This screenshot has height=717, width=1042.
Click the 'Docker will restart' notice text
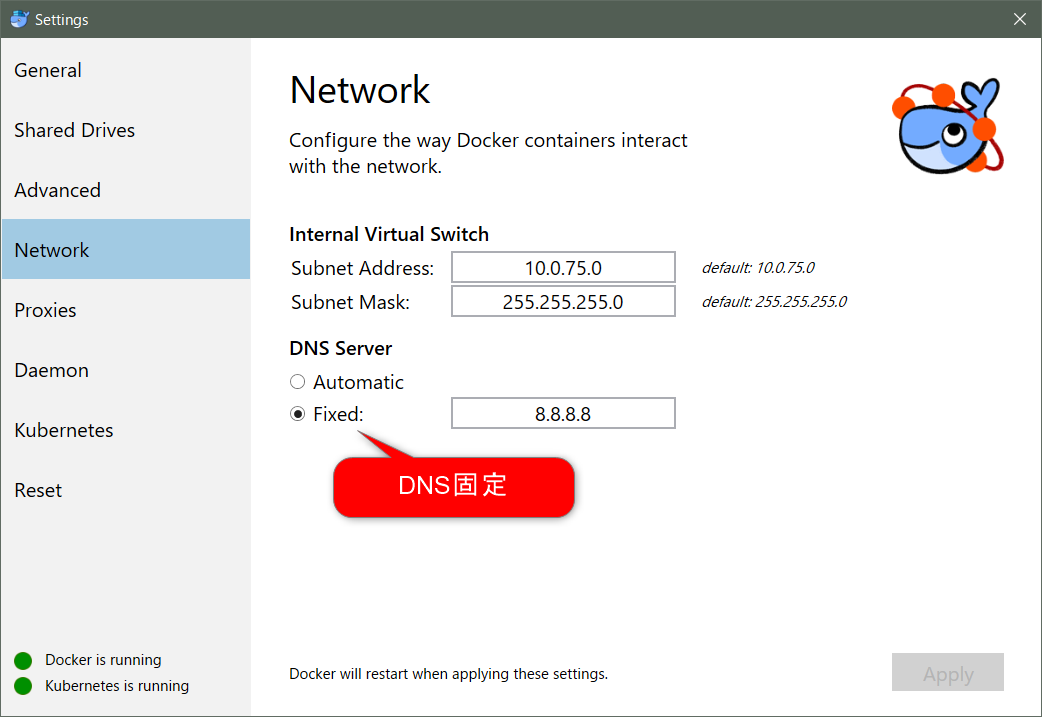449,673
